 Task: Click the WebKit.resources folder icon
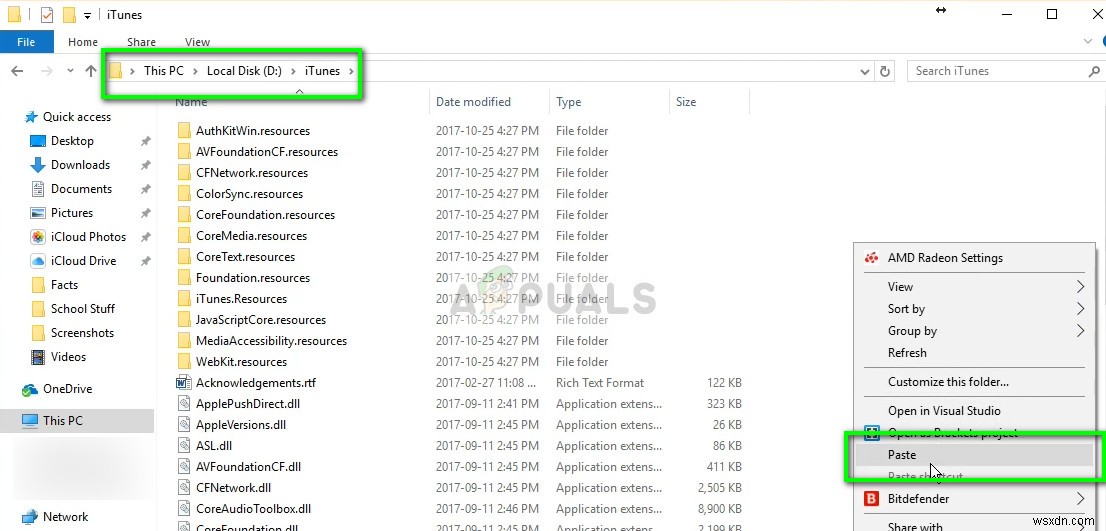(x=184, y=362)
